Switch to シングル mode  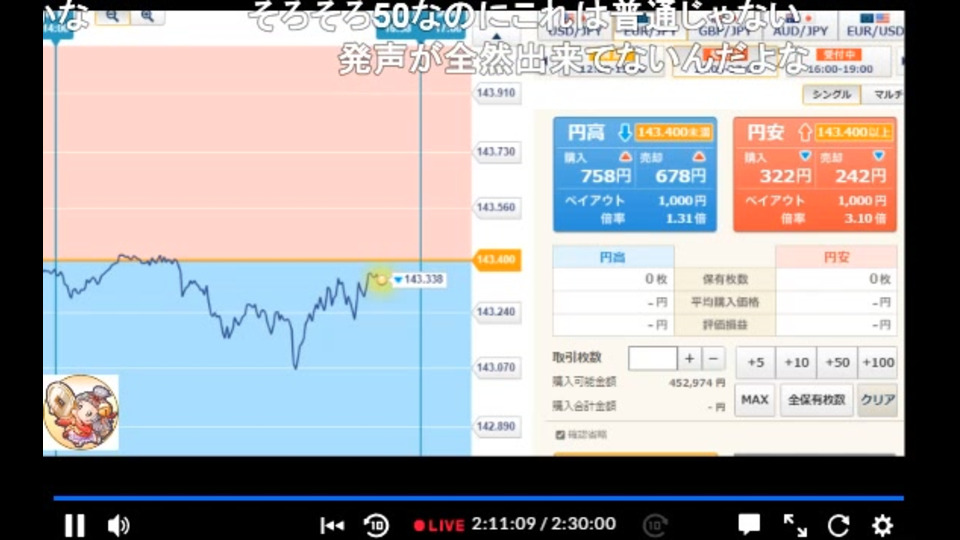(831, 94)
